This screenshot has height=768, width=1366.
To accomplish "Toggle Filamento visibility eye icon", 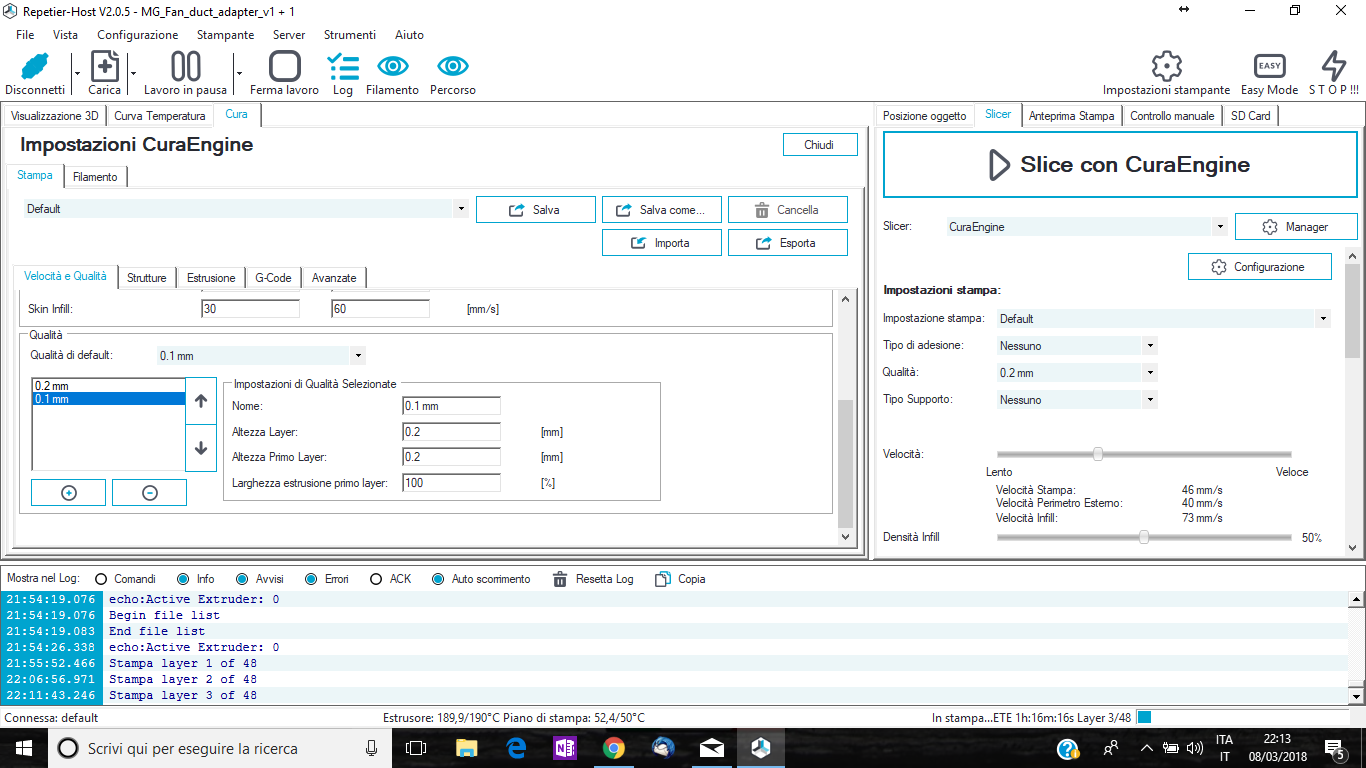I will pos(392,67).
